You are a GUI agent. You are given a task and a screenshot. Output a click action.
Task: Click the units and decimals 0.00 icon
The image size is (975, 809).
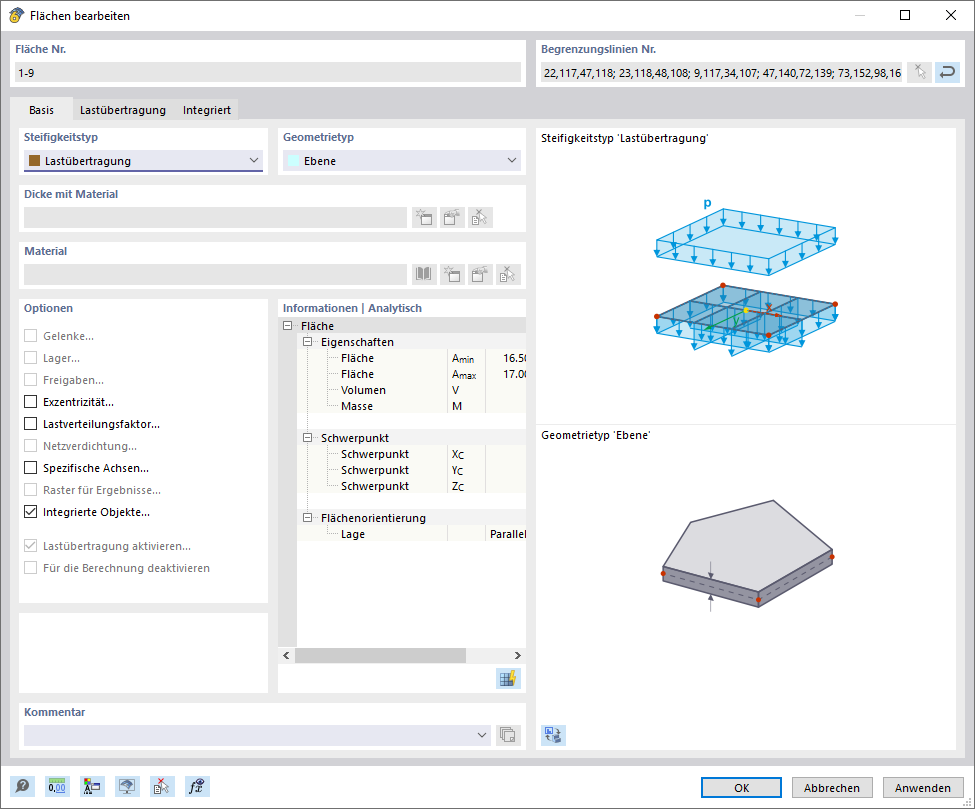click(x=57, y=787)
